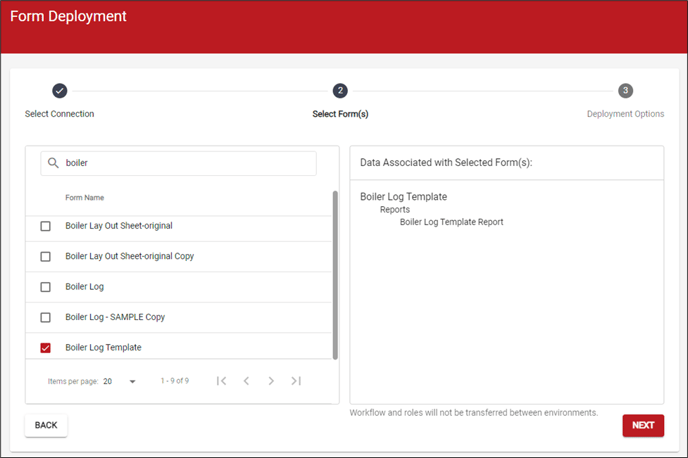
Task: Check Boiler Log - SAMPLE Copy checkbox
Action: coord(45,317)
